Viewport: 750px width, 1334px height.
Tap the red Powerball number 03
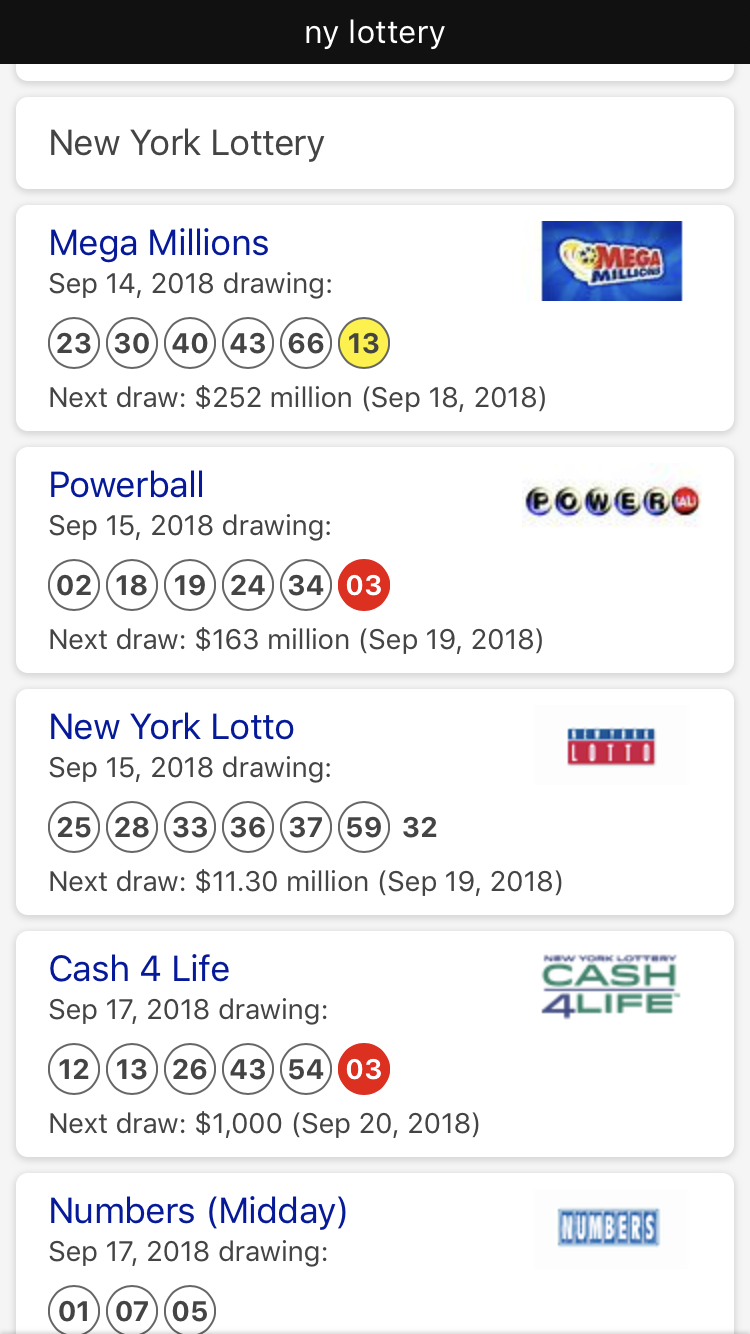click(x=364, y=586)
